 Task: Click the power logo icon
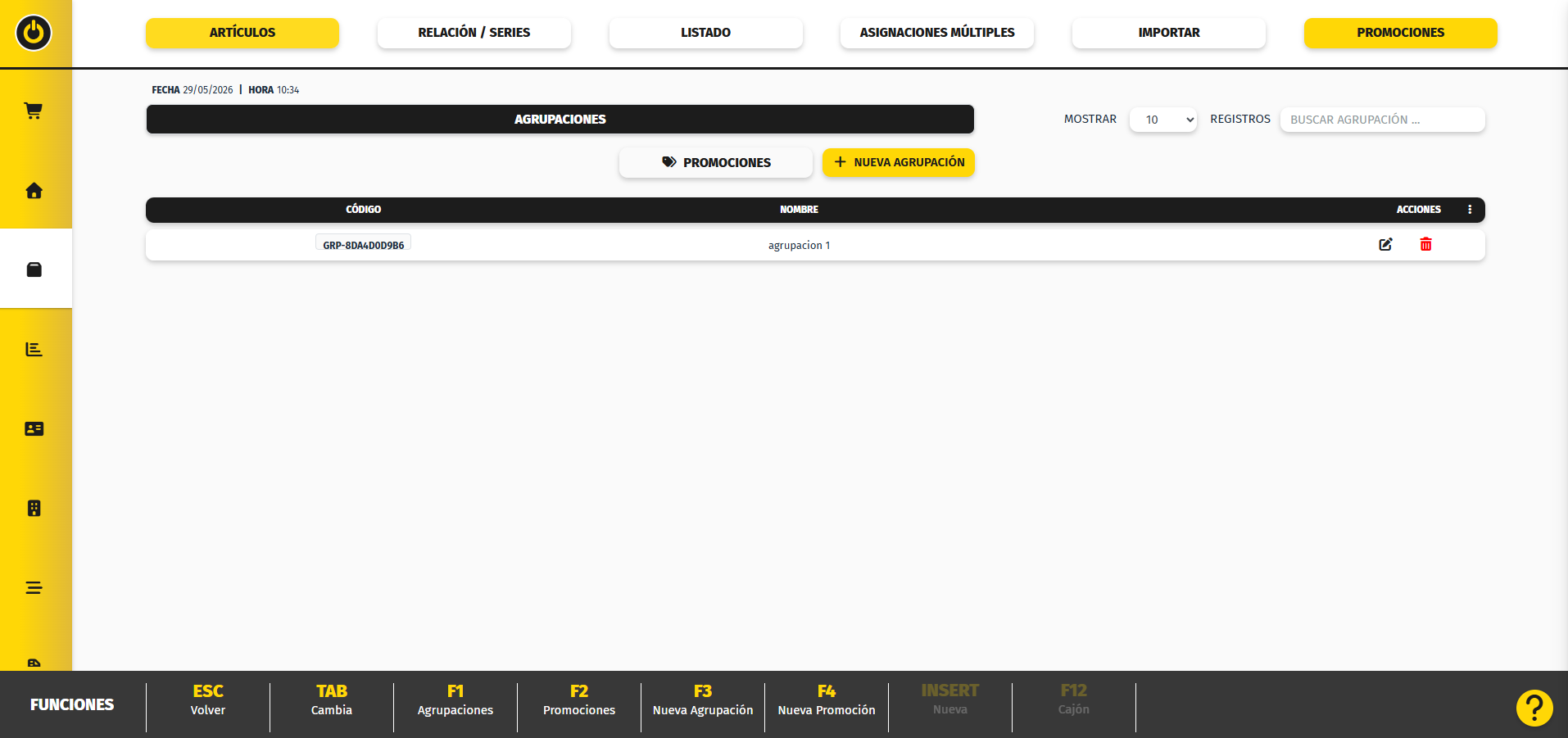click(x=34, y=33)
